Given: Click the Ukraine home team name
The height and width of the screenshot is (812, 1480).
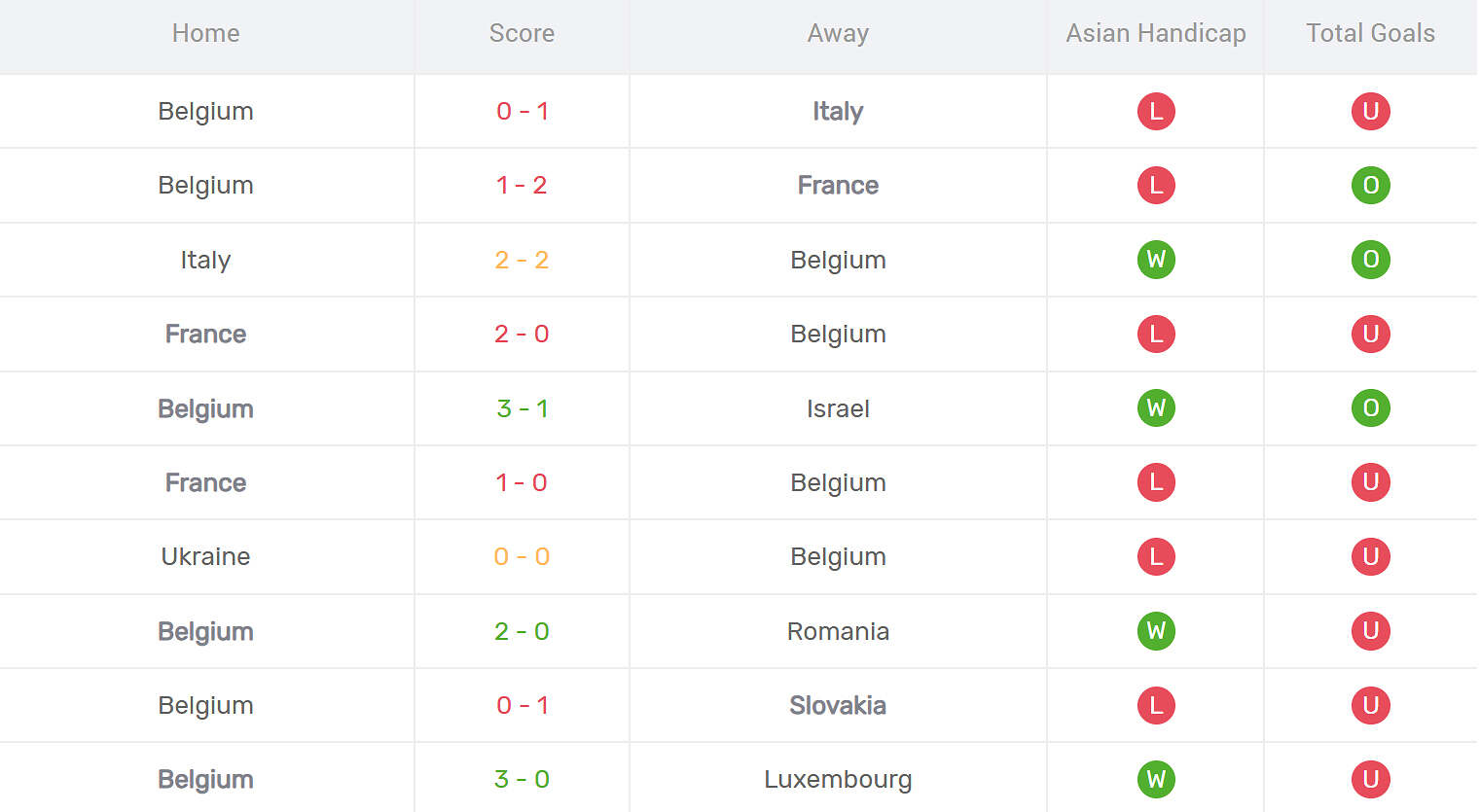Looking at the screenshot, I should click(x=205, y=556).
